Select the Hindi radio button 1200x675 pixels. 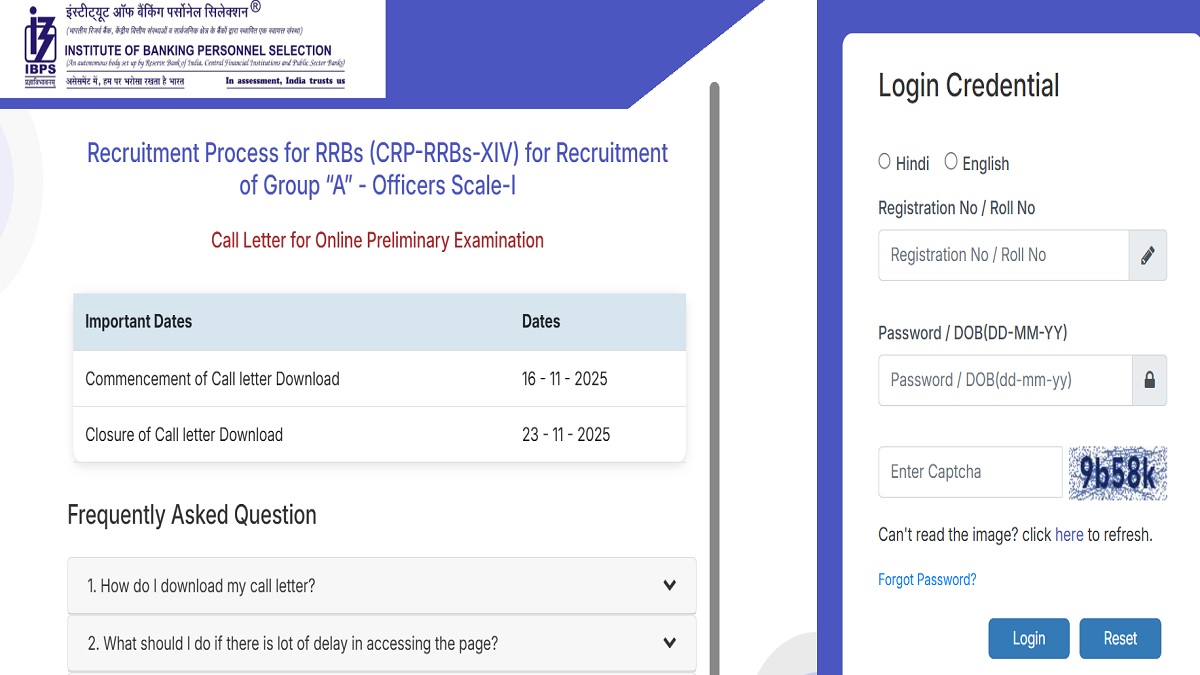point(884,161)
